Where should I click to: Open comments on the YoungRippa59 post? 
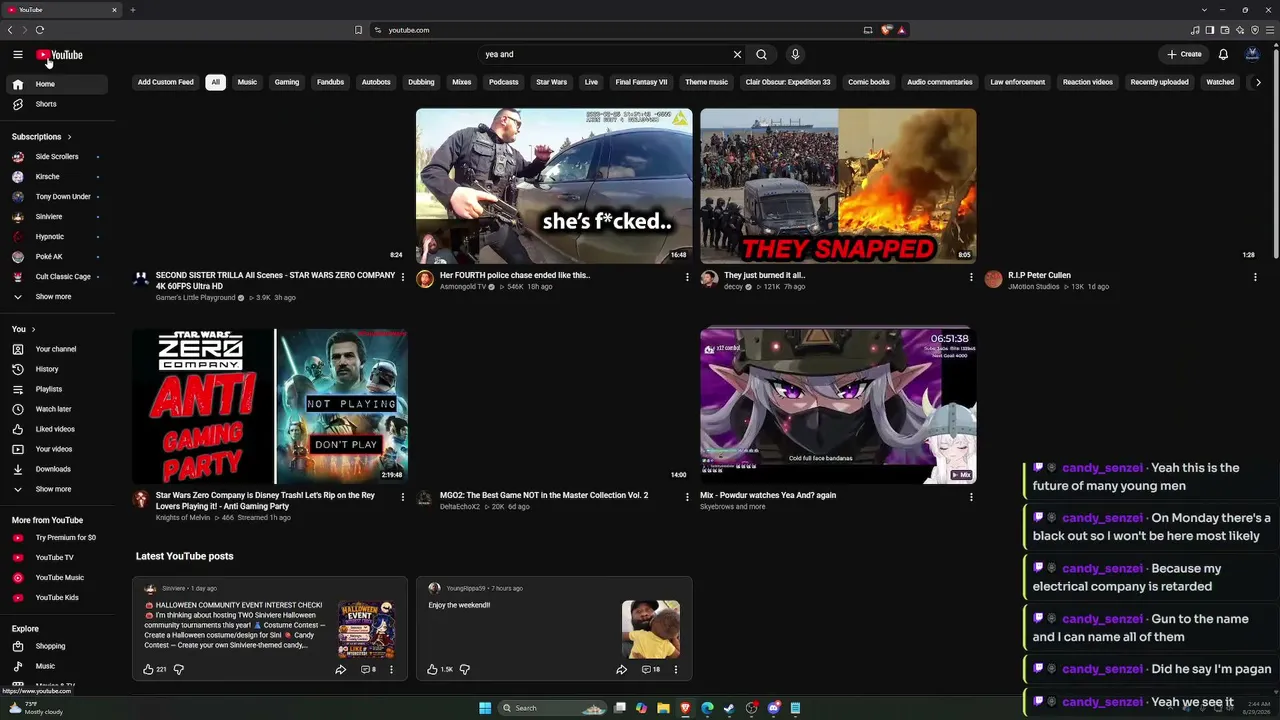pyautogui.click(x=650, y=669)
